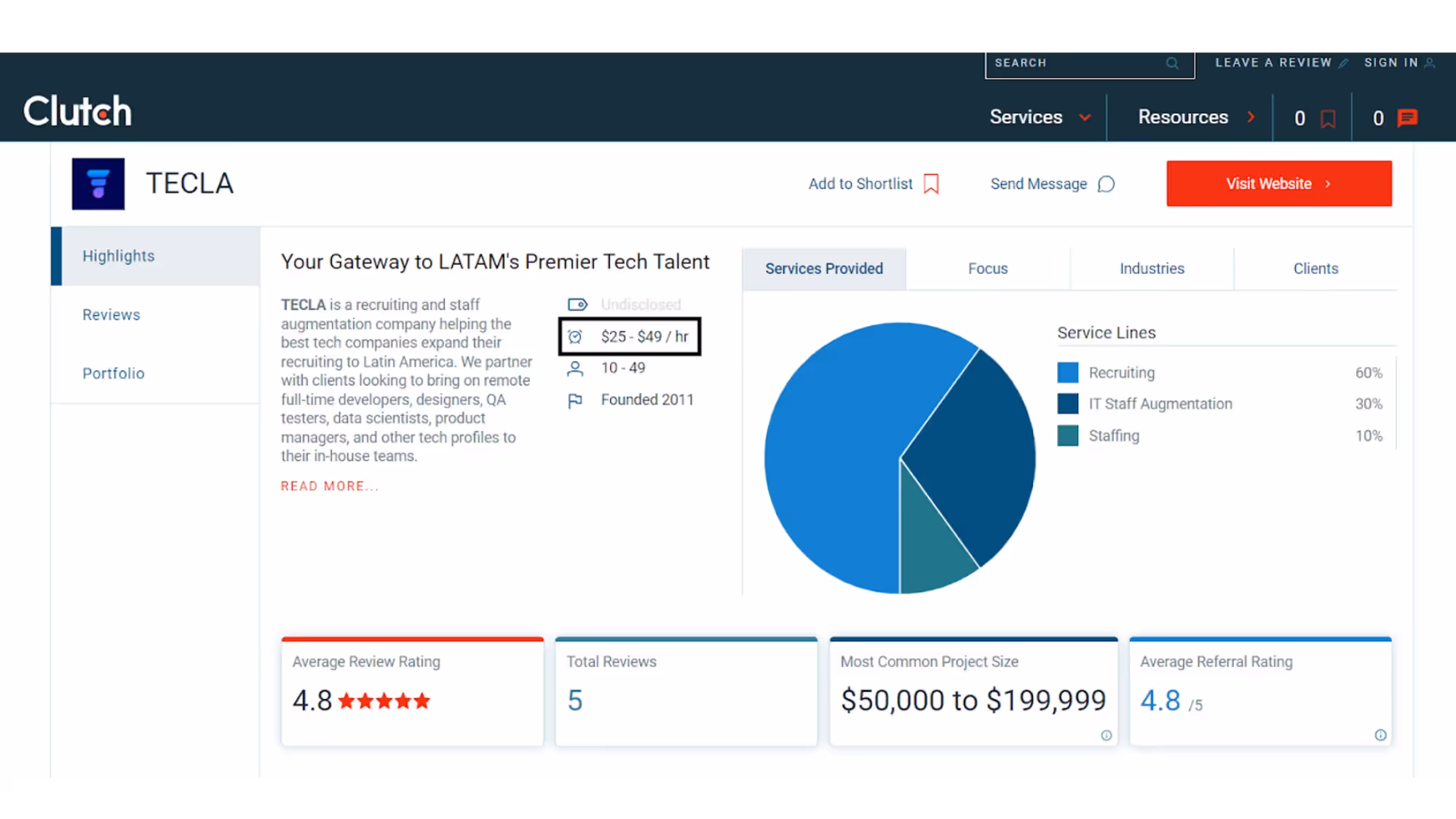Click the arrow in Visit Website button
1456x819 pixels.
click(1328, 184)
